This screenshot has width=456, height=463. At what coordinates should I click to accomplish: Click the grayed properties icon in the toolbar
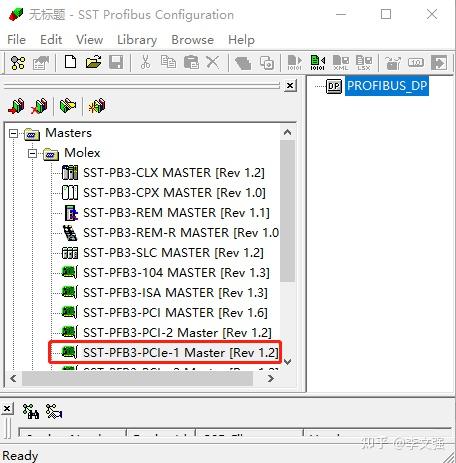click(41, 62)
